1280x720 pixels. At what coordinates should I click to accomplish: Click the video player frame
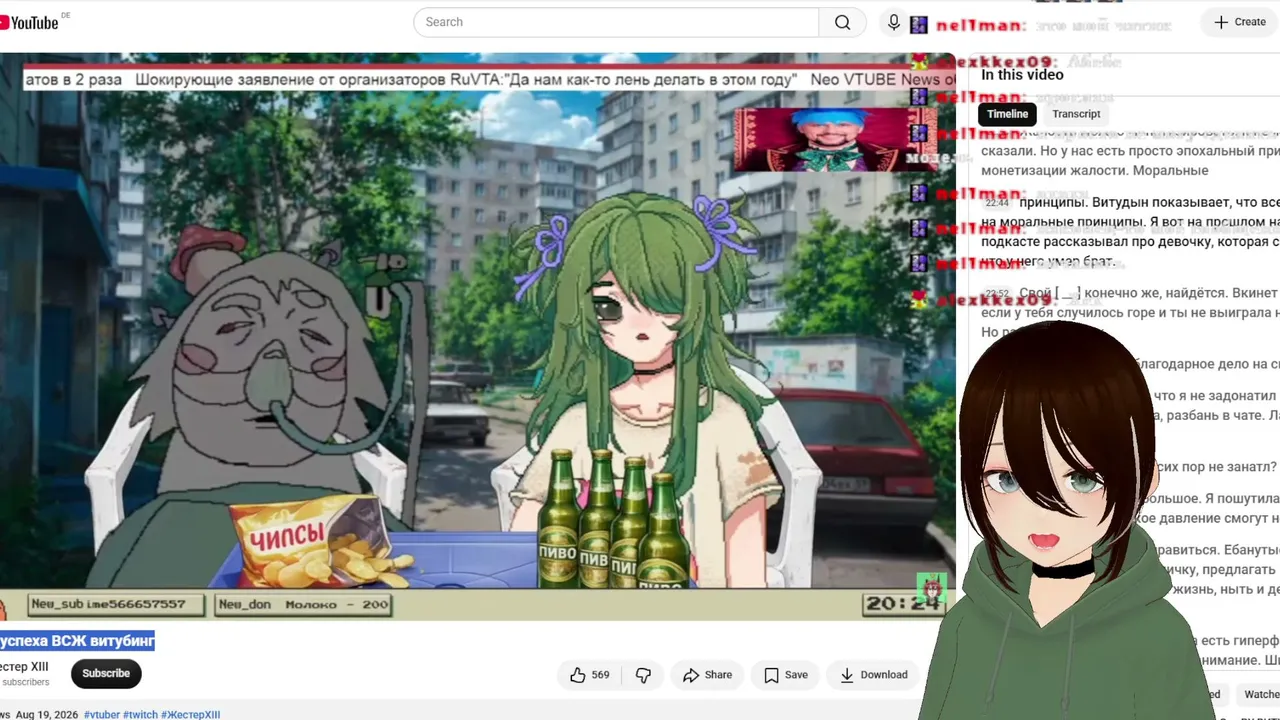[477, 336]
